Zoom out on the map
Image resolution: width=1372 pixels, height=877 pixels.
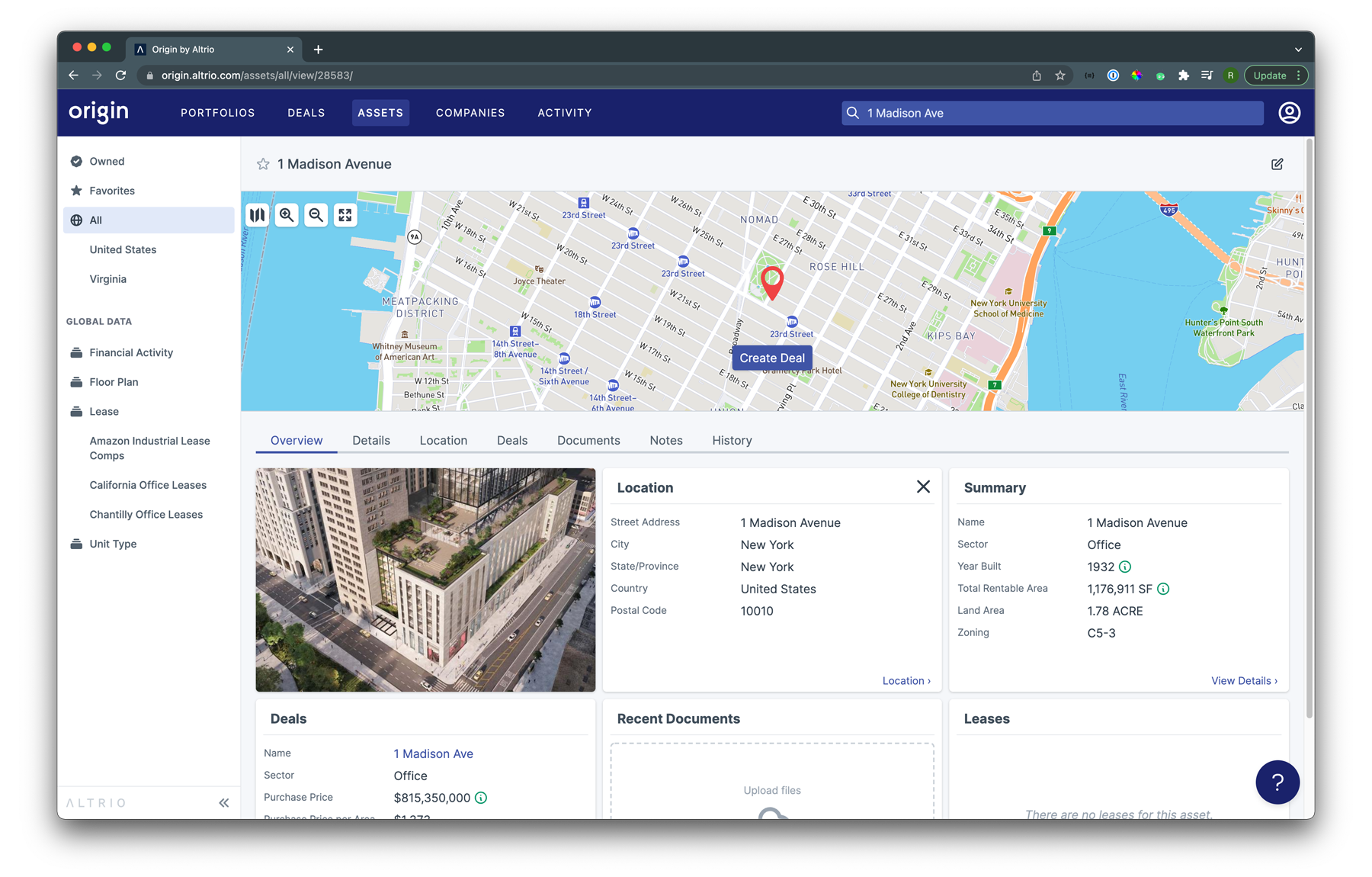[x=316, y=215]
